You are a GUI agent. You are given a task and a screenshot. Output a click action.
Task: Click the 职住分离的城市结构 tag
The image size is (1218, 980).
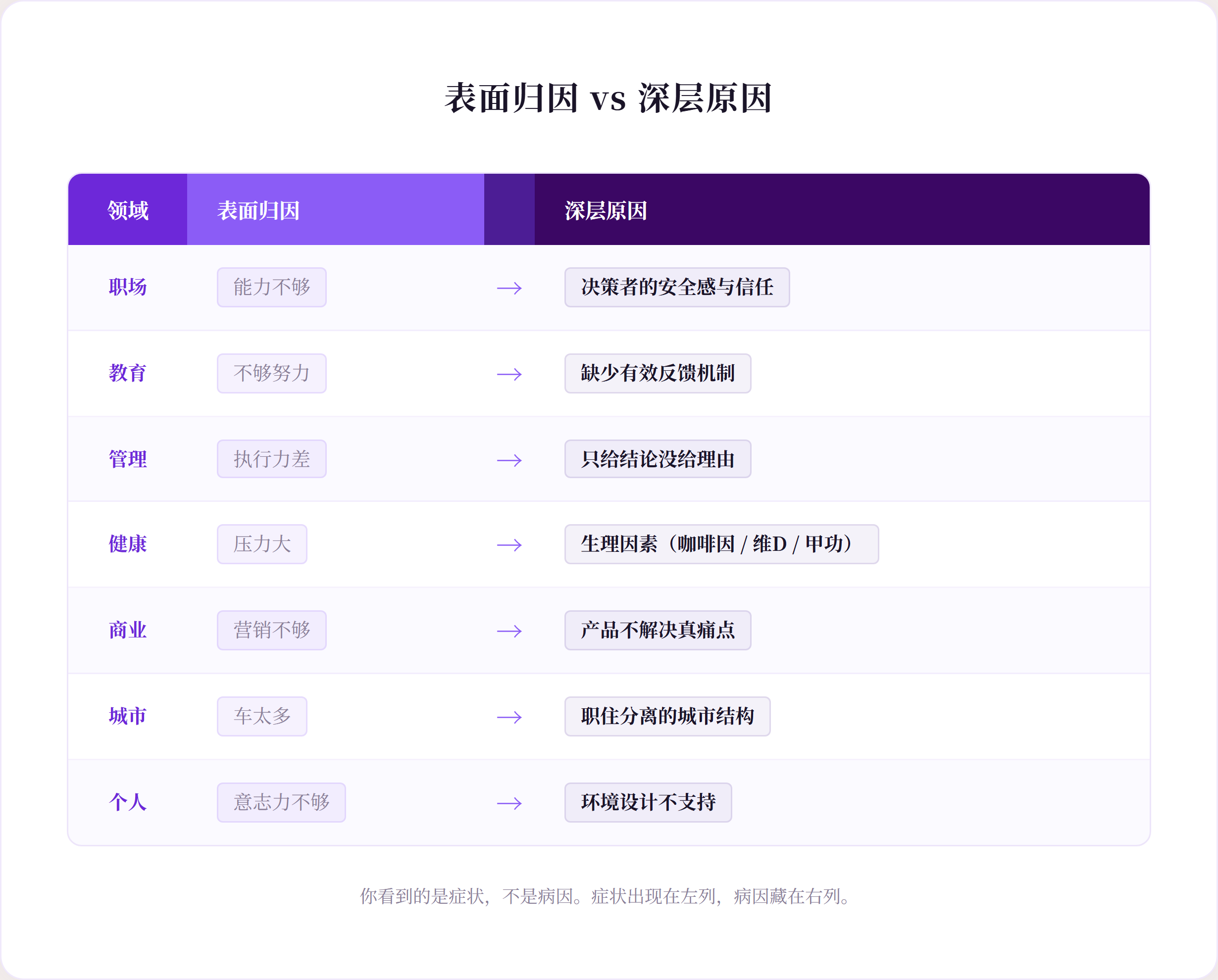point(667,716)
